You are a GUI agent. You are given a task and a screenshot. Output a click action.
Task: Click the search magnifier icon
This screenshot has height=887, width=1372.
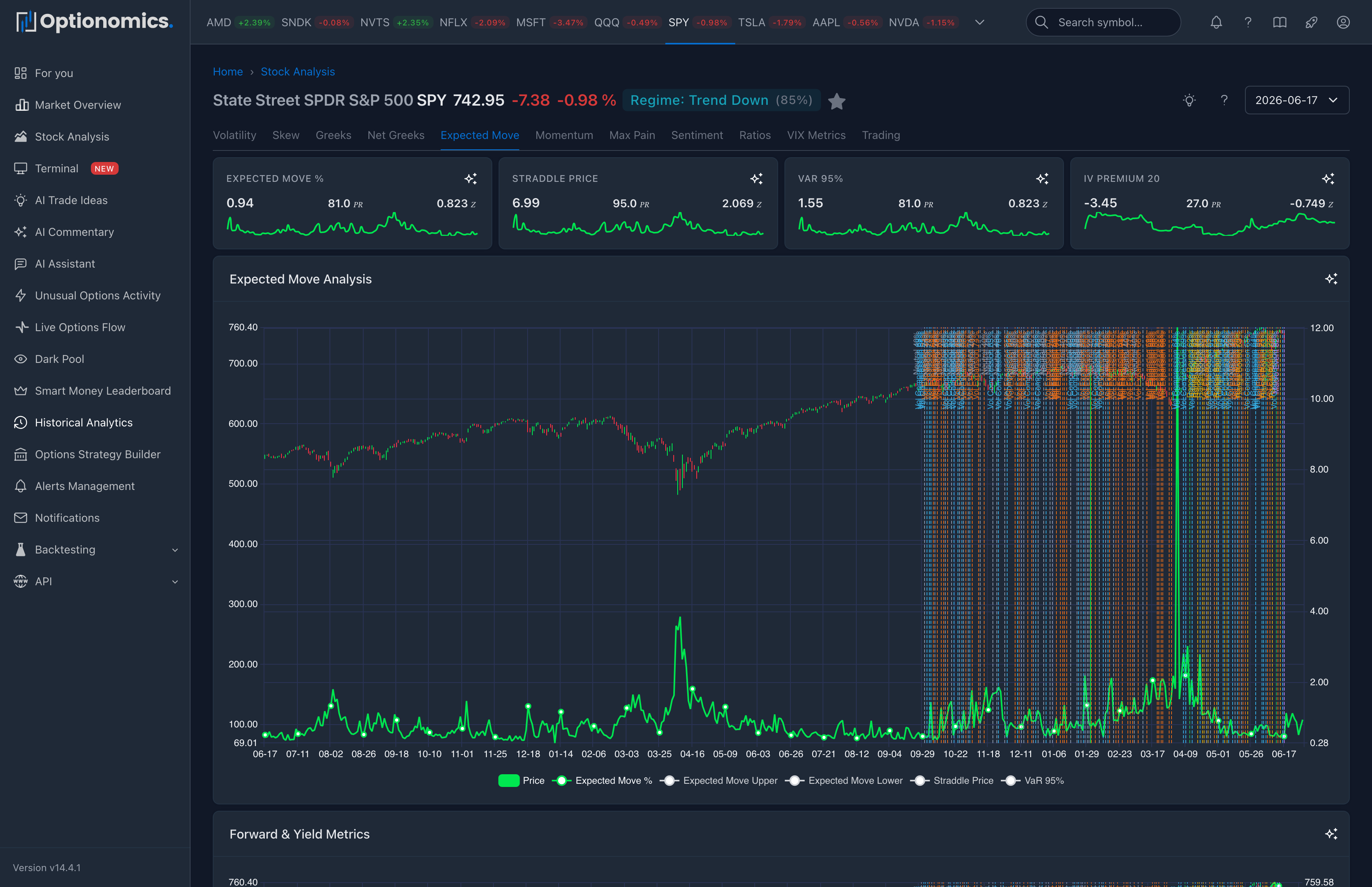click(x=1041, y=23)
